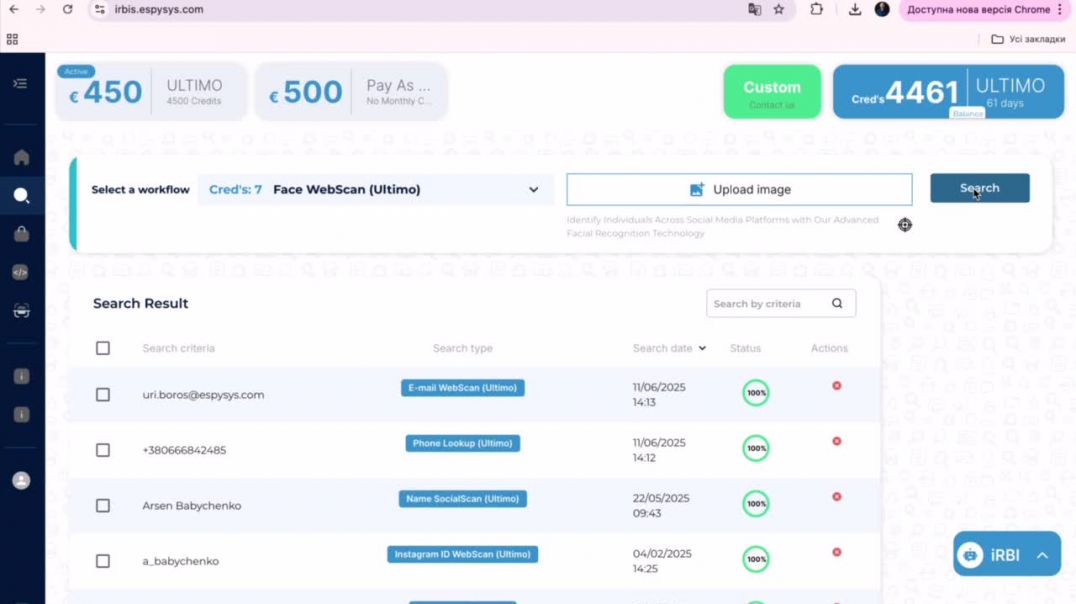This screenshot has width=1076, height=604.
Task: Delete the a_babychenko search row
Action: (x=837, y=553)
